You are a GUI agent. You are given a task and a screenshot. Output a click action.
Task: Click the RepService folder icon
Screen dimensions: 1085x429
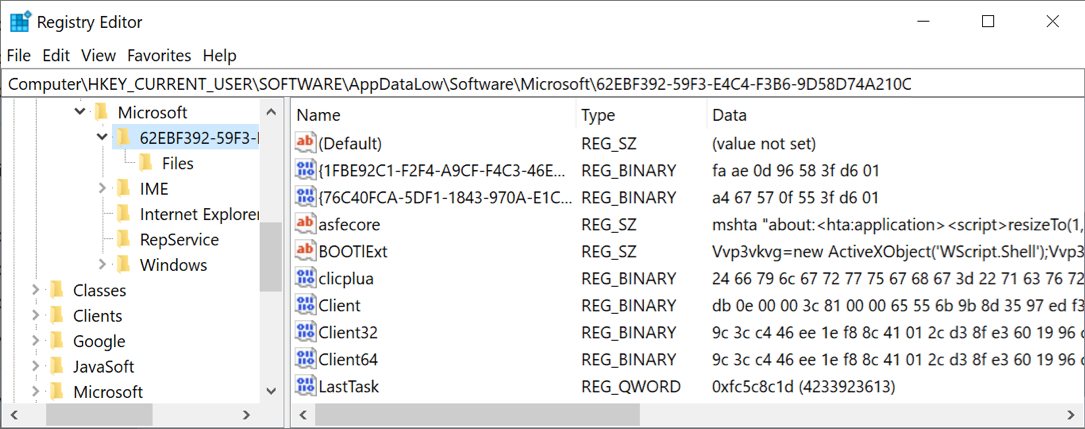click(x=123, y=239)
